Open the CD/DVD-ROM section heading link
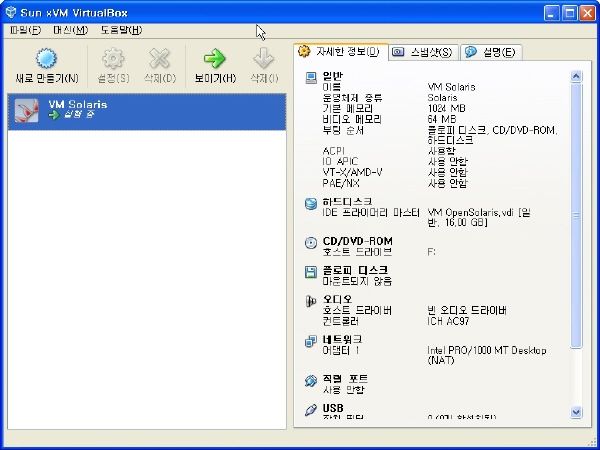600x450 pixels. click(358, 241)
